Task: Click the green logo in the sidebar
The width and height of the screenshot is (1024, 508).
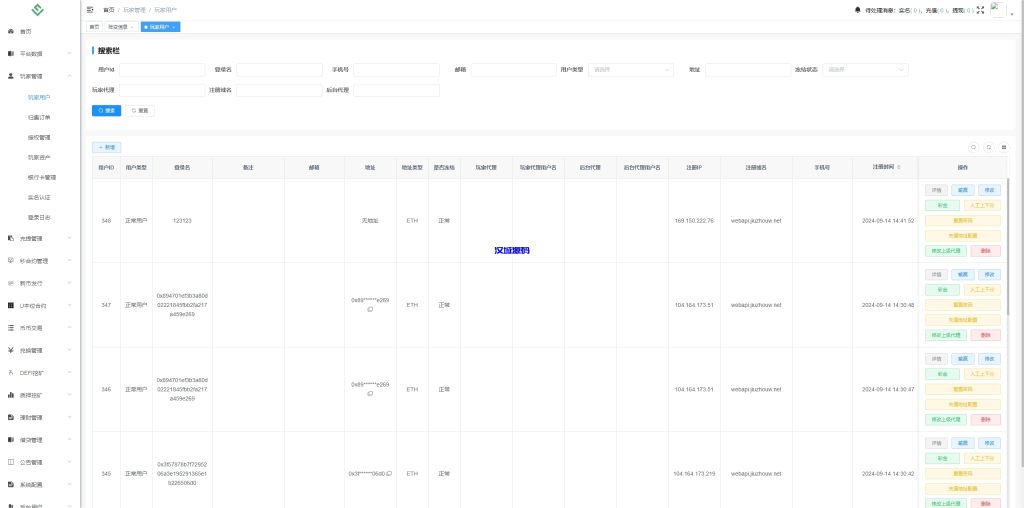Action: tap(38, 10)
